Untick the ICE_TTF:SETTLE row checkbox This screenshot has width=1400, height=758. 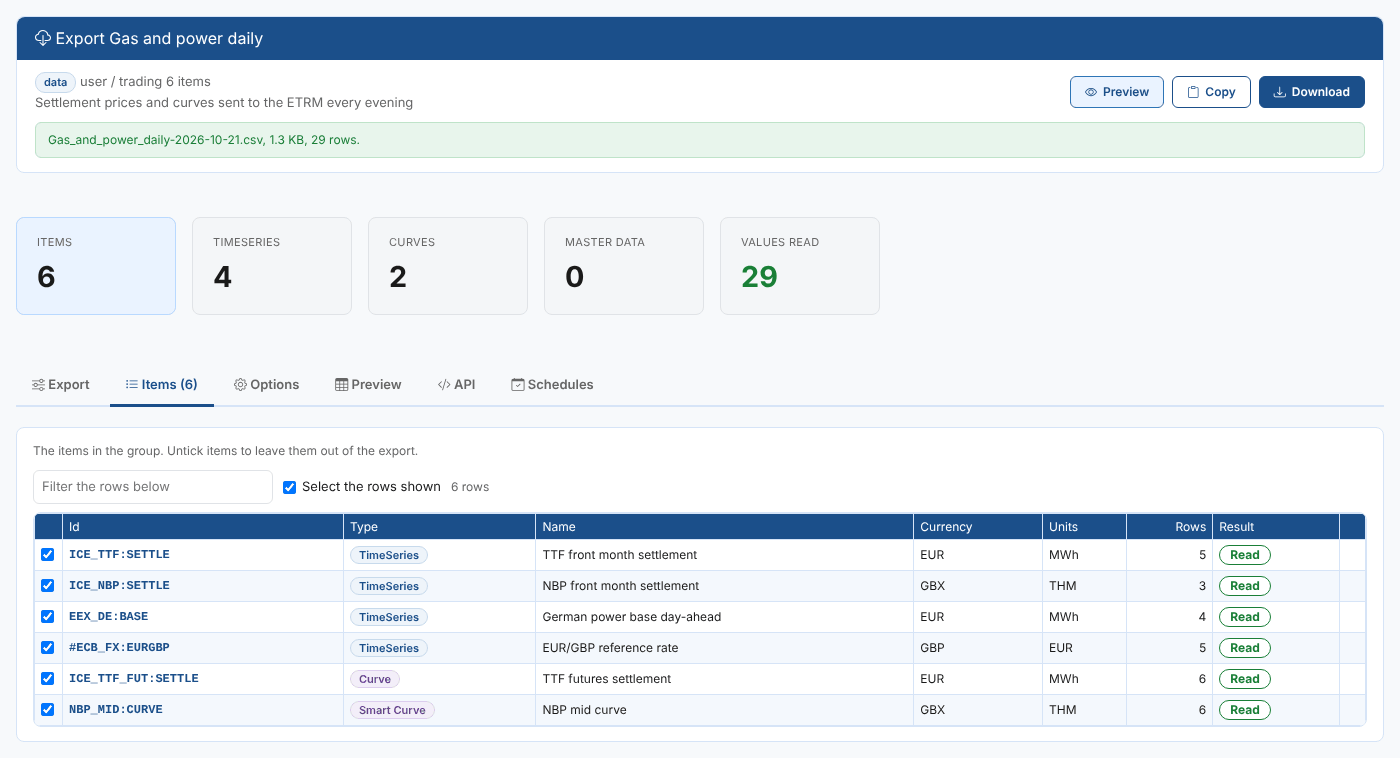coord(48,555)
